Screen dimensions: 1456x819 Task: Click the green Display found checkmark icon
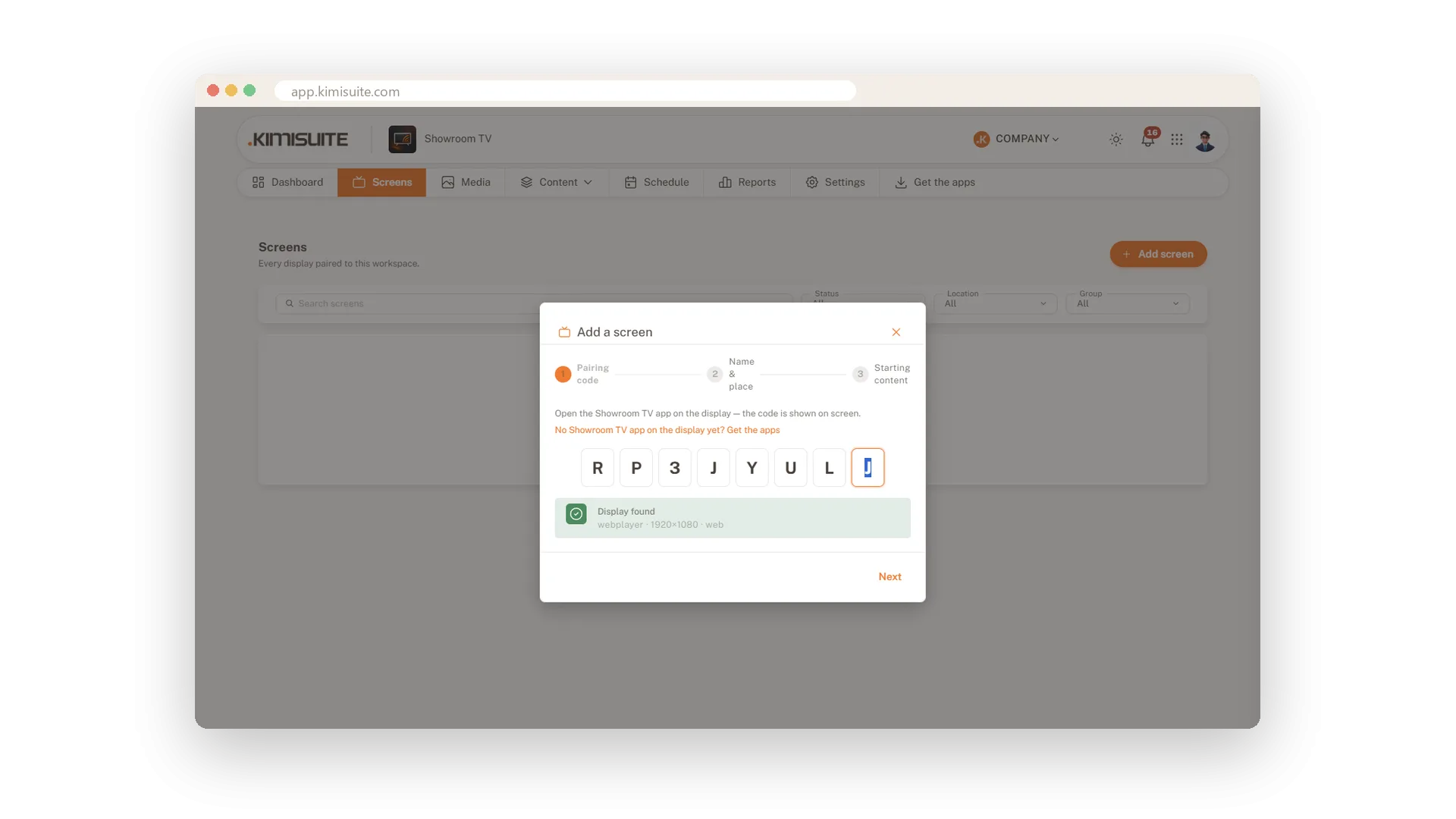576,514
